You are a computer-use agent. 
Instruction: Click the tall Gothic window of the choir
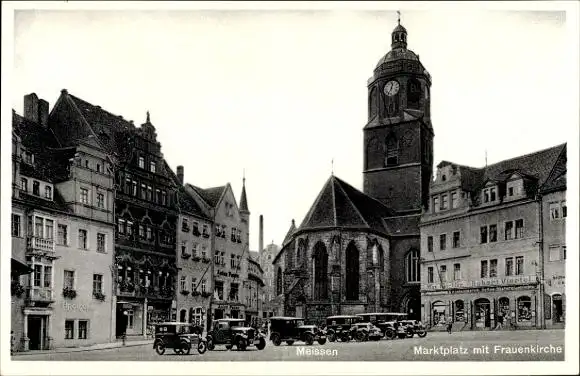point(352,271)
